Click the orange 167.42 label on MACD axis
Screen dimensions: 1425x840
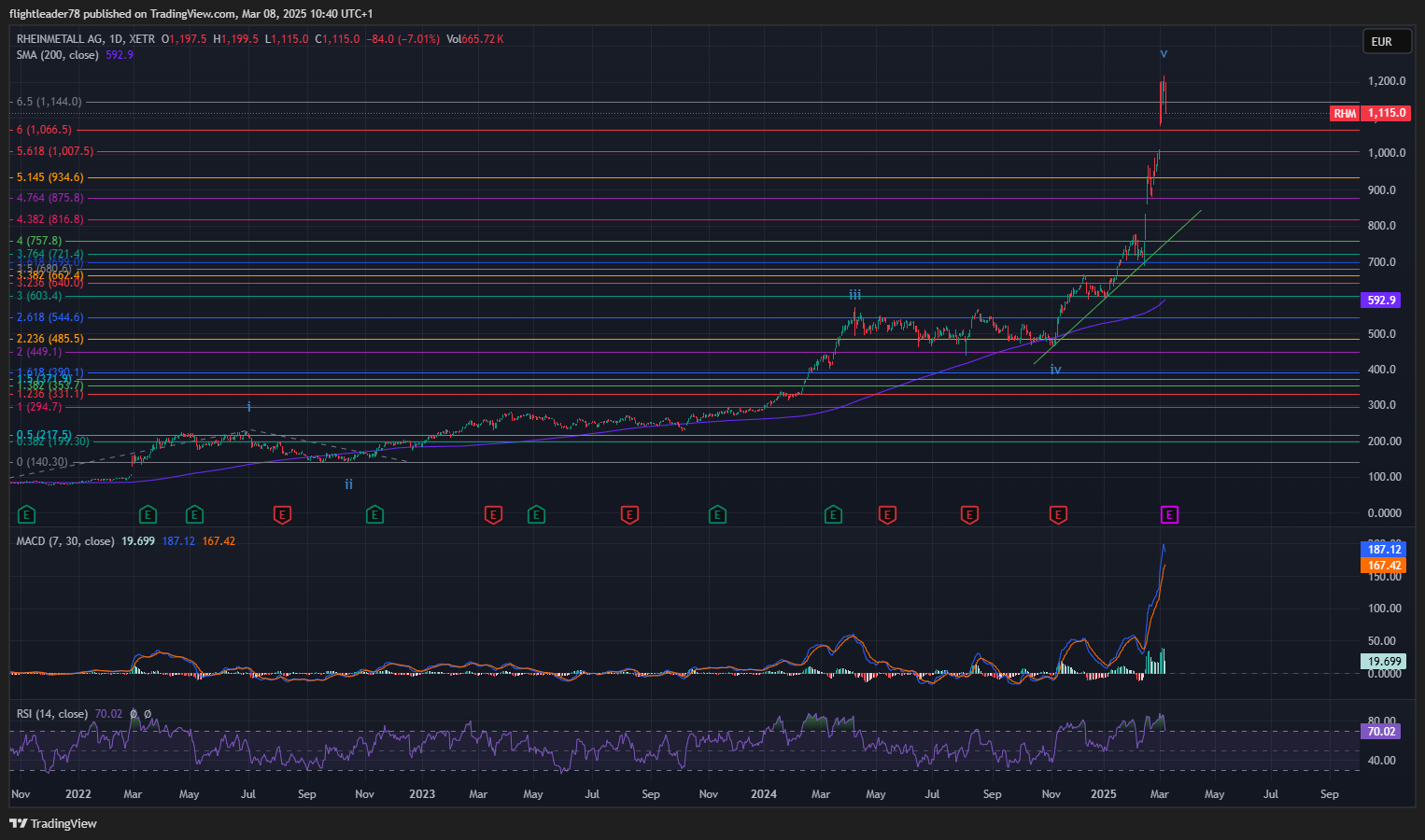[1384, 566]
